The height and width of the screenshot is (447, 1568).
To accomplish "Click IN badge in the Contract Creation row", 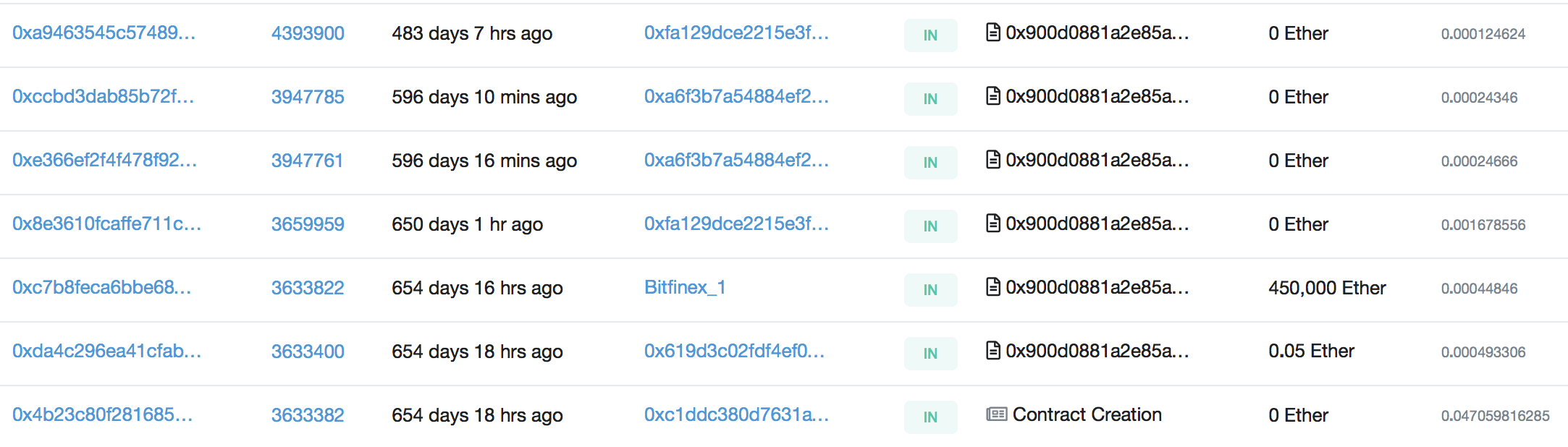I will 931,417.
